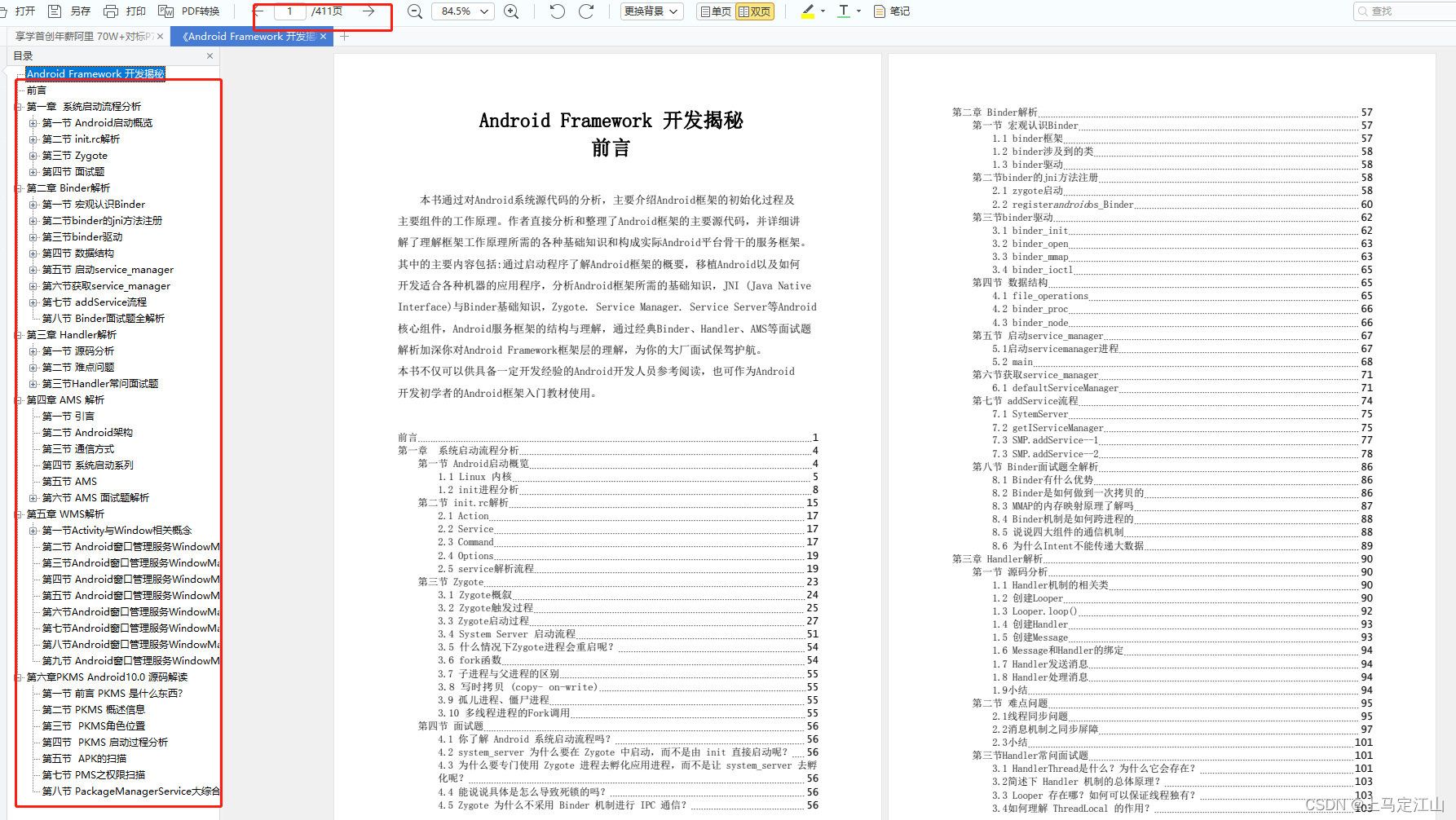Open the 84.5% zoom level dropdown

point(463,11)
